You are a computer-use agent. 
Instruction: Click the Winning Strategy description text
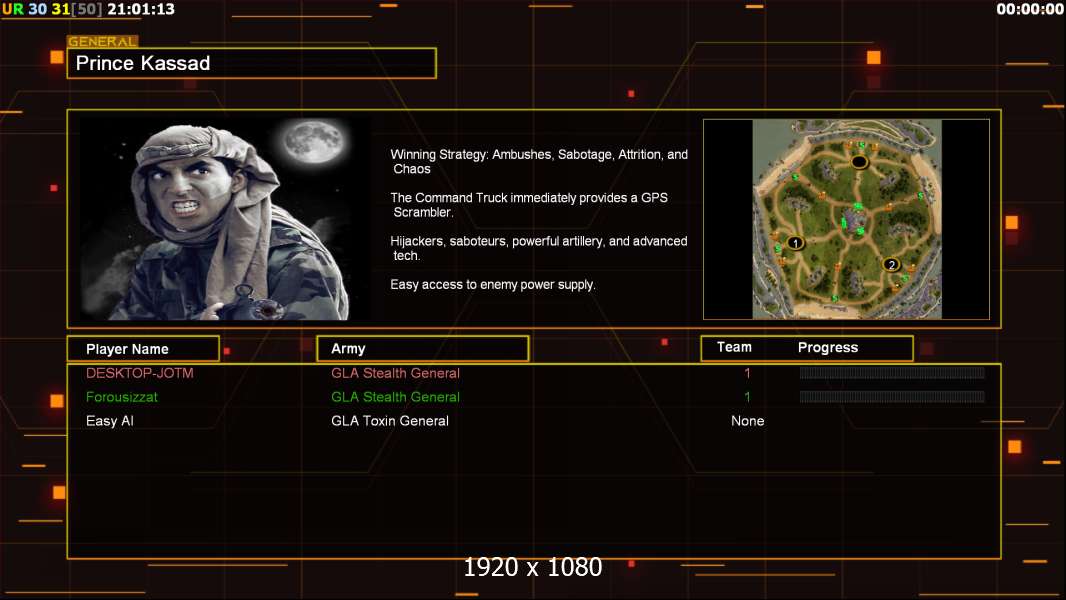pos(539,162)
